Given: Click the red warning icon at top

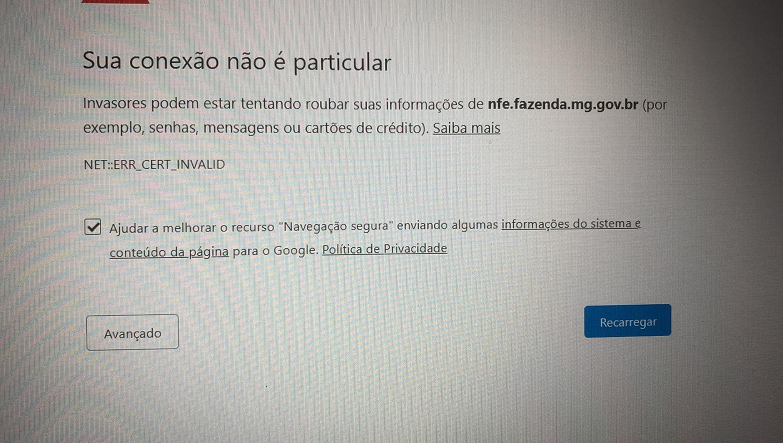Looking at the screenshot, I should coord(115,1).
